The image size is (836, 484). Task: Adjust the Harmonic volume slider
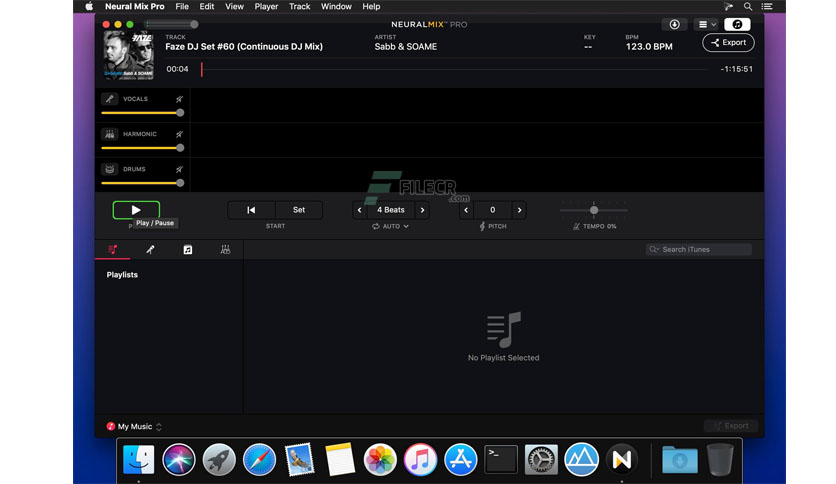pos(142,148)
